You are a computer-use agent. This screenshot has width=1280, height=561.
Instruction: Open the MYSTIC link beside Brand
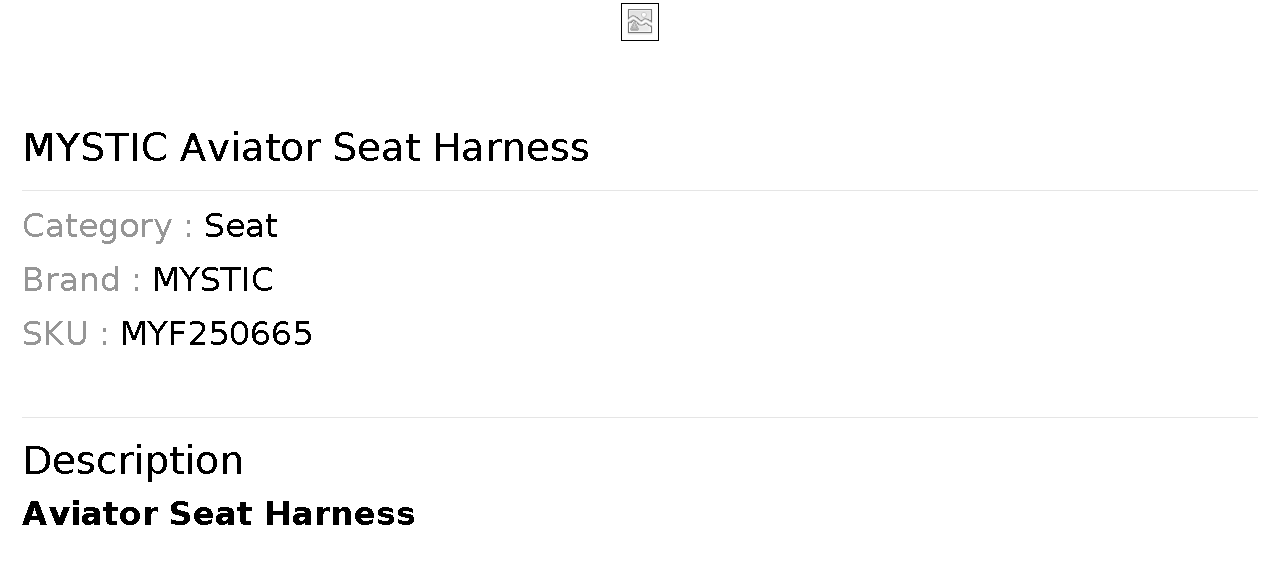pyautogui.click(x=212, y=280)
